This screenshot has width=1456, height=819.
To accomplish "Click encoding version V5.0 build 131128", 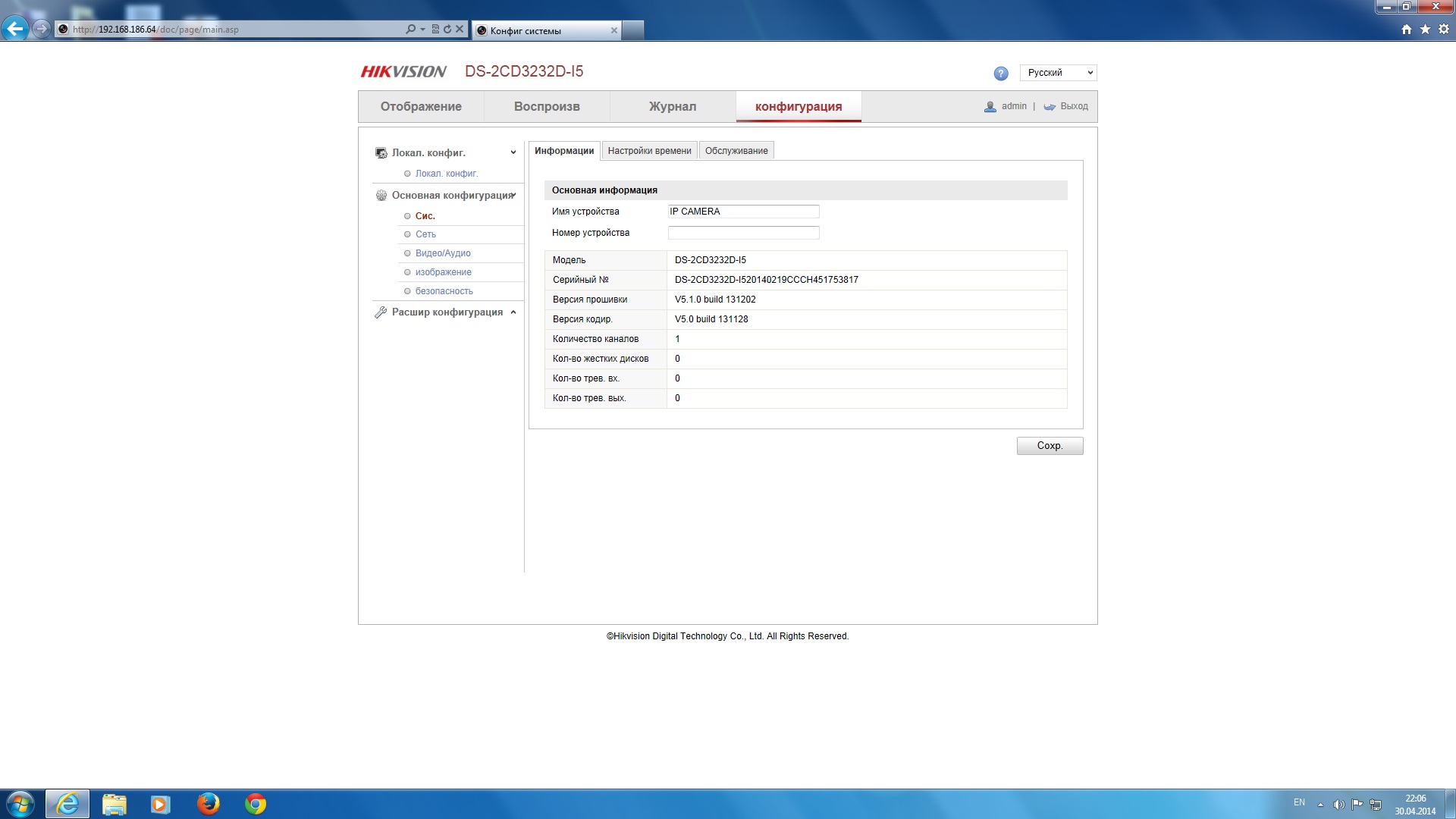I will [x=711, y=319].
